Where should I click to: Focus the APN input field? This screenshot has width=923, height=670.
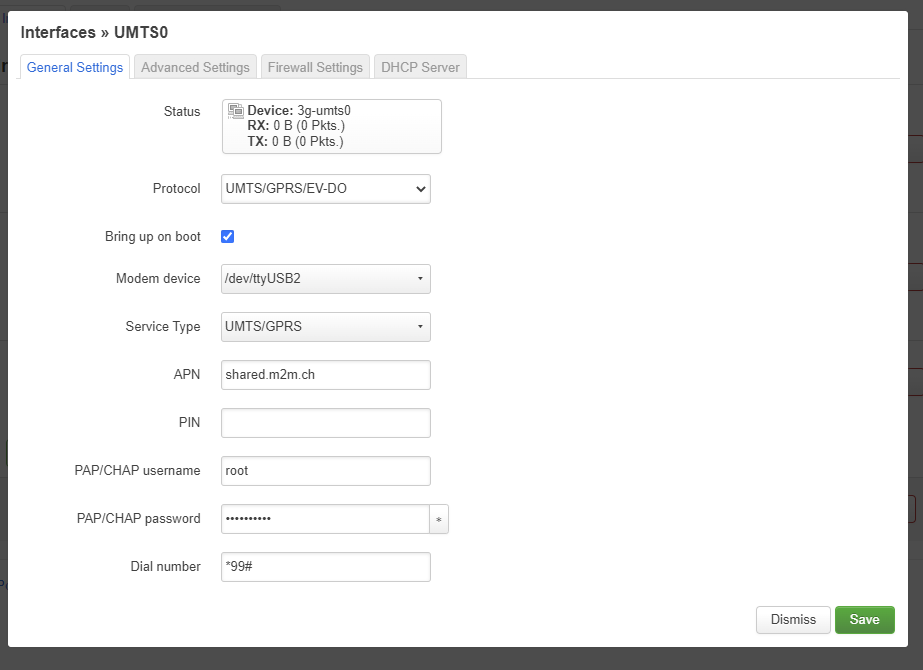(326, 375)
